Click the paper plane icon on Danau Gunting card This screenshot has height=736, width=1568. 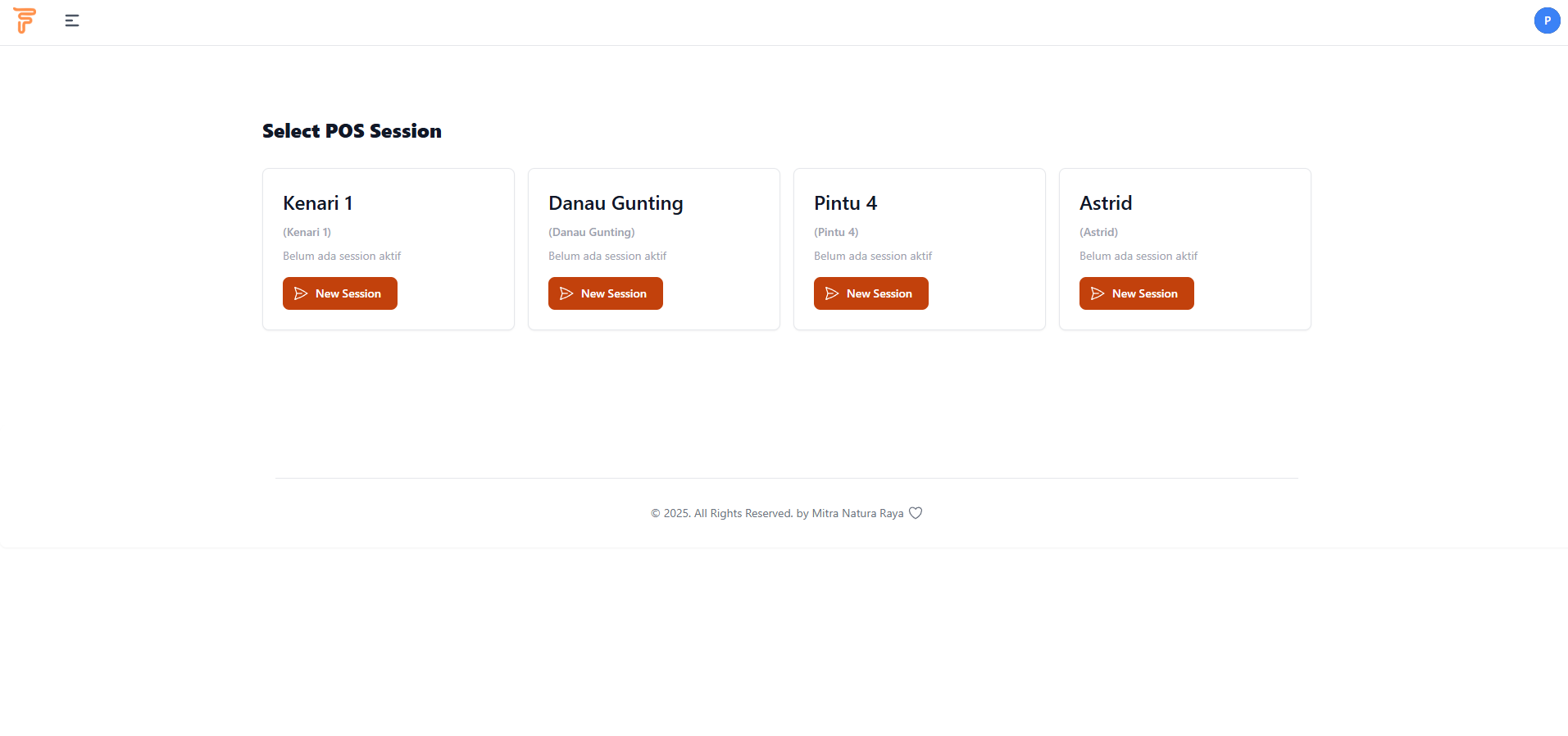point(566,293)
